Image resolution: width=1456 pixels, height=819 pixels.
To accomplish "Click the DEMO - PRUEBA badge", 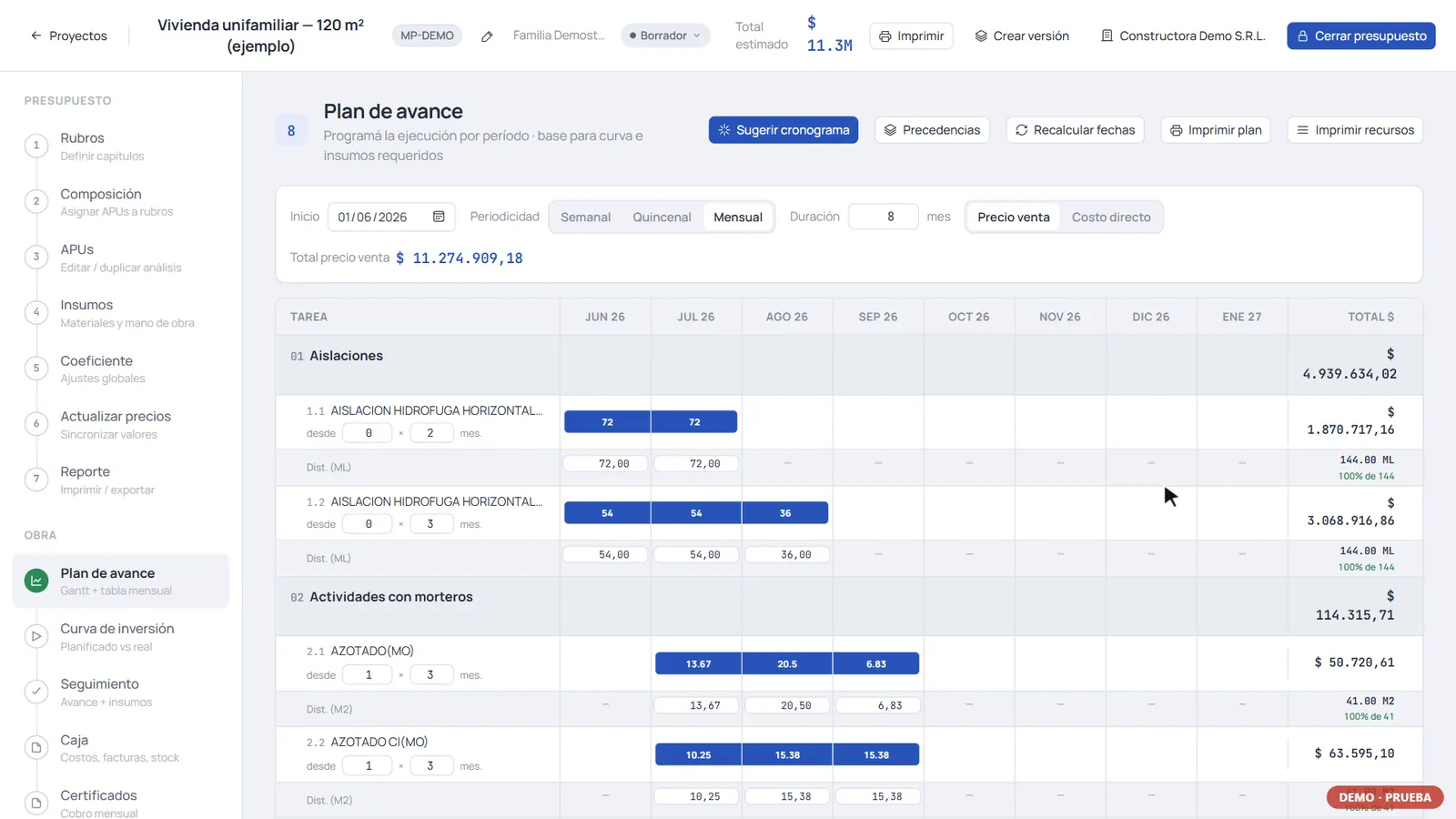I will click(1384, 797).
